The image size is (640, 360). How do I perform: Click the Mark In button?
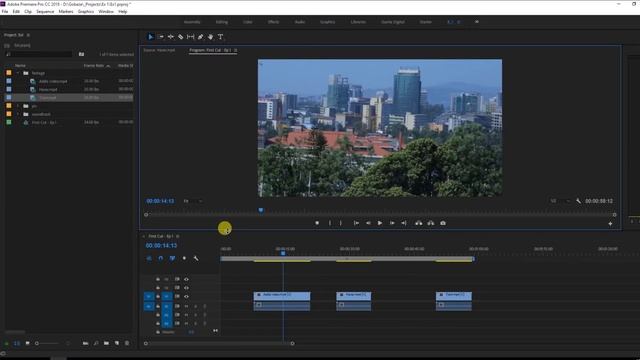click(x=330, y=223)
